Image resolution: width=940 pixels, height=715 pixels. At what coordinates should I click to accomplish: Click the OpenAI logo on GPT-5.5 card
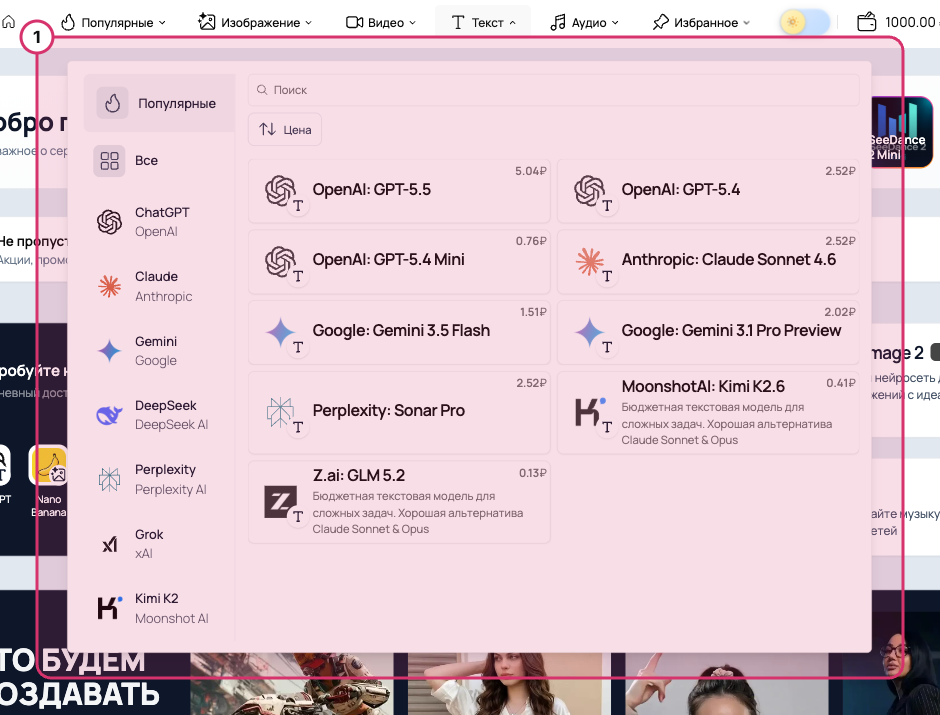[281, 191]
